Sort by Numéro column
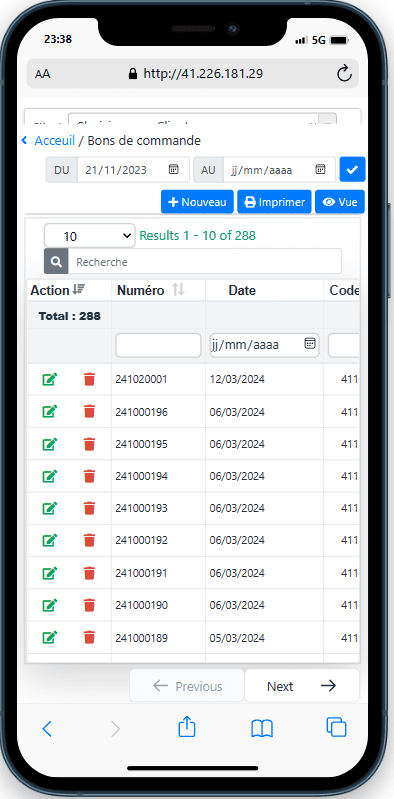 tap(178, 290)
